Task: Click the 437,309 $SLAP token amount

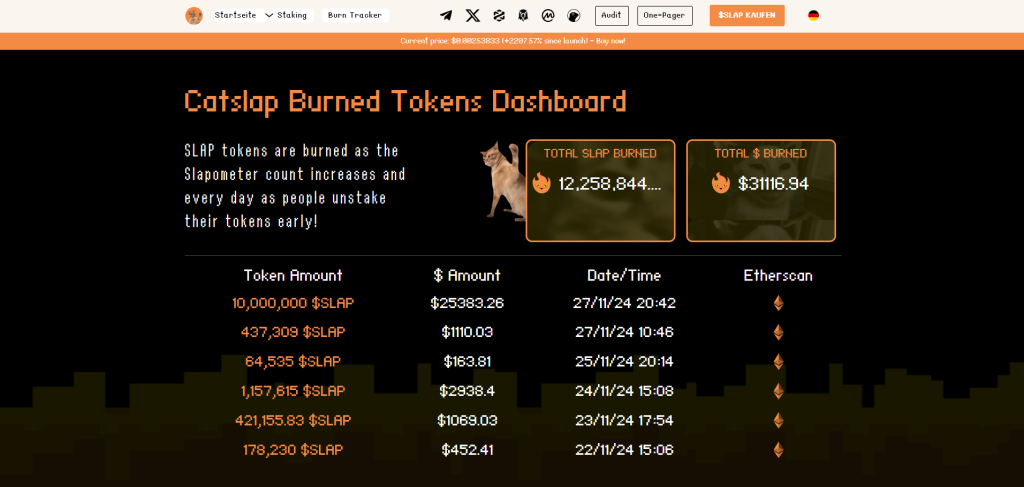Action: (293, 332)
